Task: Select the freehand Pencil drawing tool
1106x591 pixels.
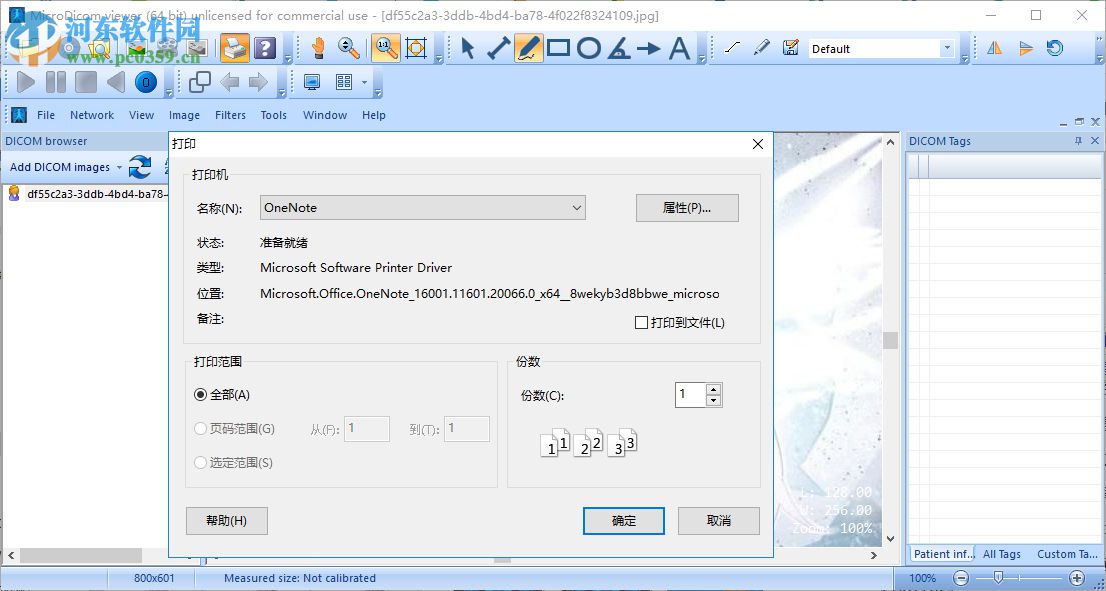Action: 527,47
